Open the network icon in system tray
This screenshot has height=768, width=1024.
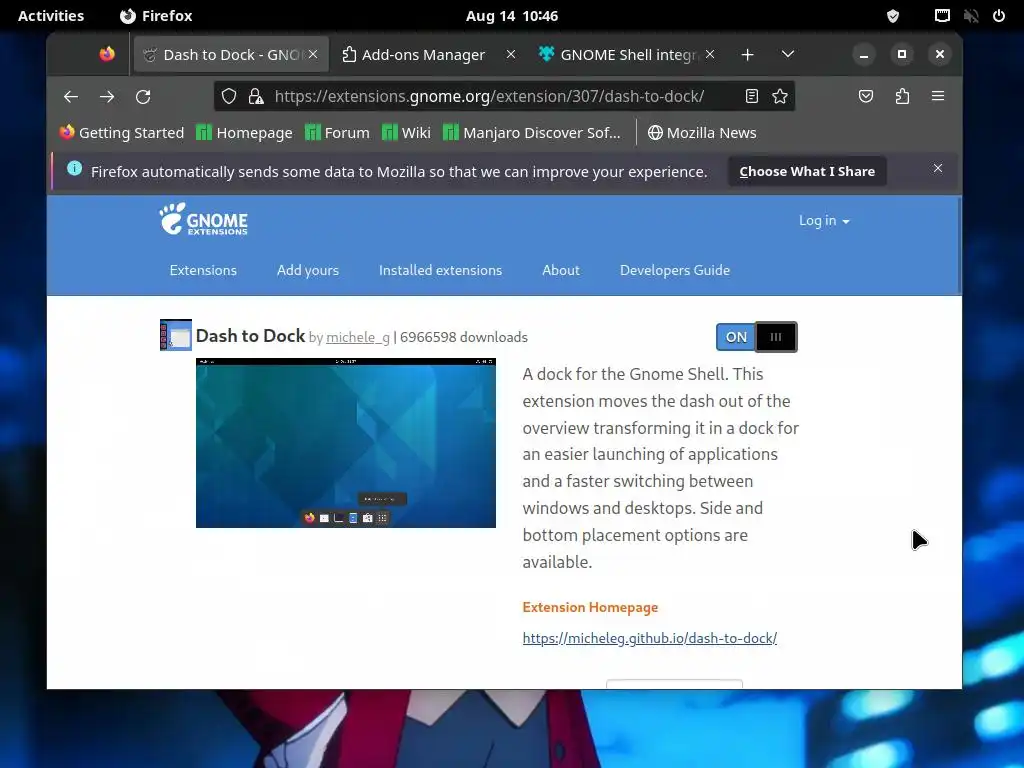point(942,16)
